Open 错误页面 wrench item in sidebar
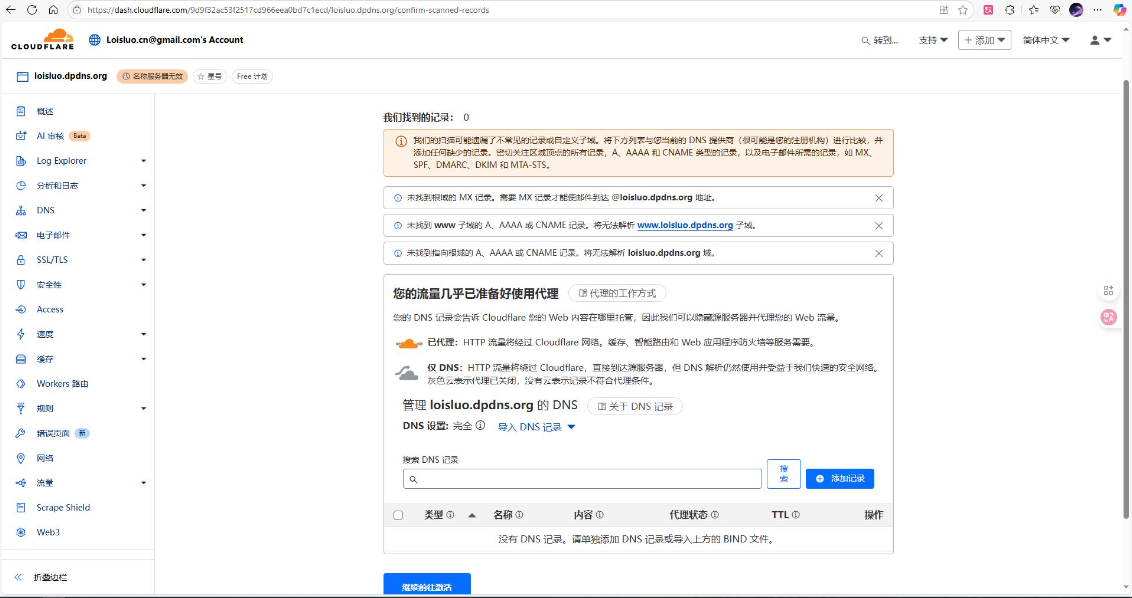The height and width of the screenshot is (598, 1132). (x=53, y=433)
